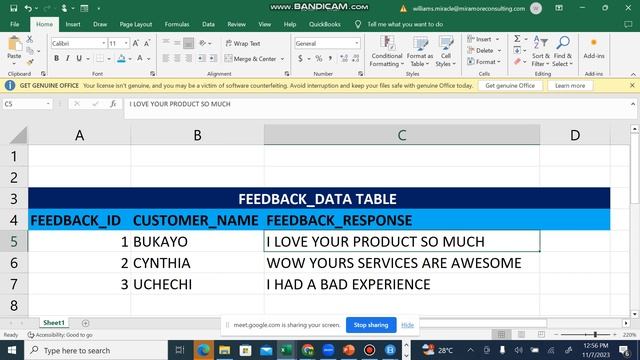Open the File menu
This screenshot has height=360, width=640.
coord(15,24)
